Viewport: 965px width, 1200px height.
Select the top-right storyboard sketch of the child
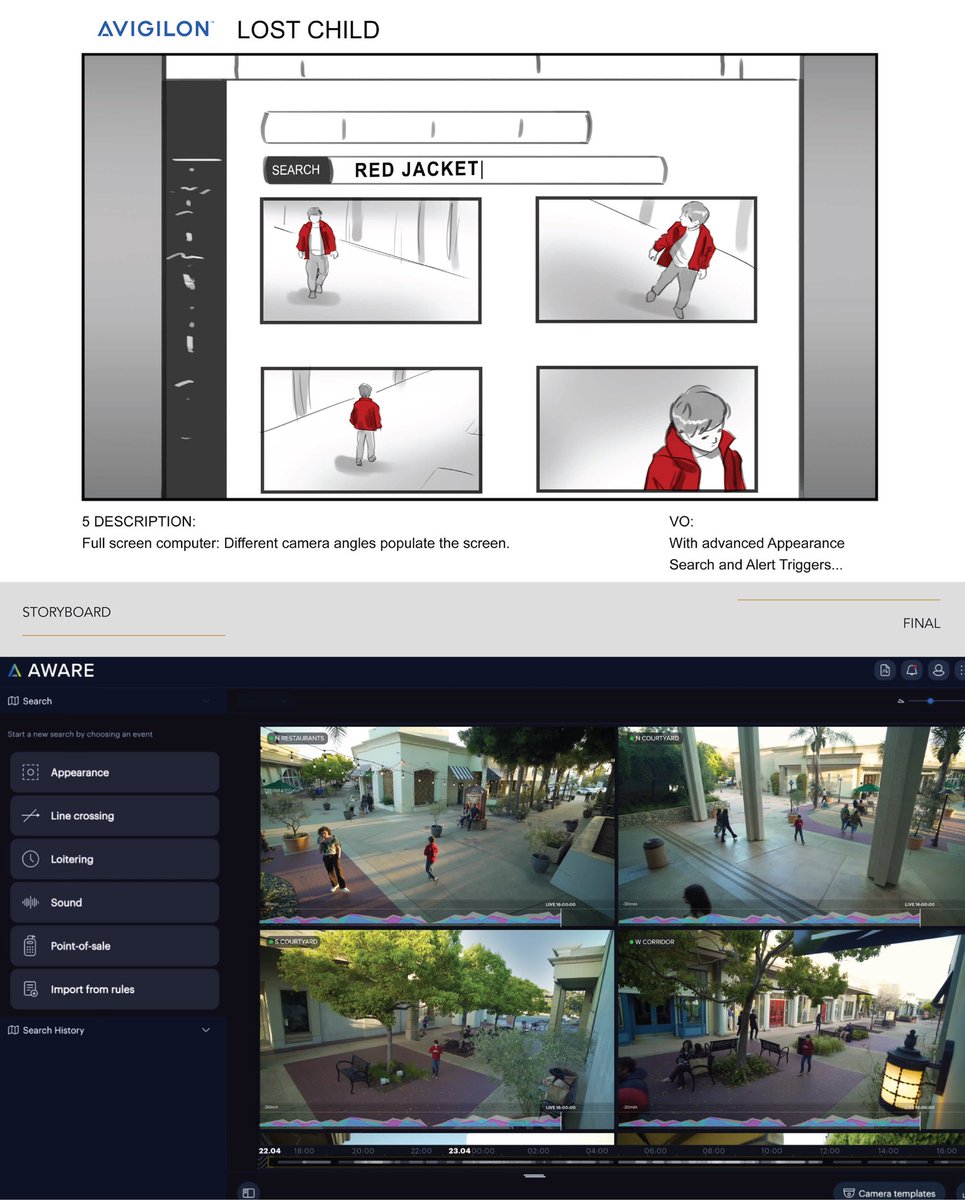(x=646, y=259)
